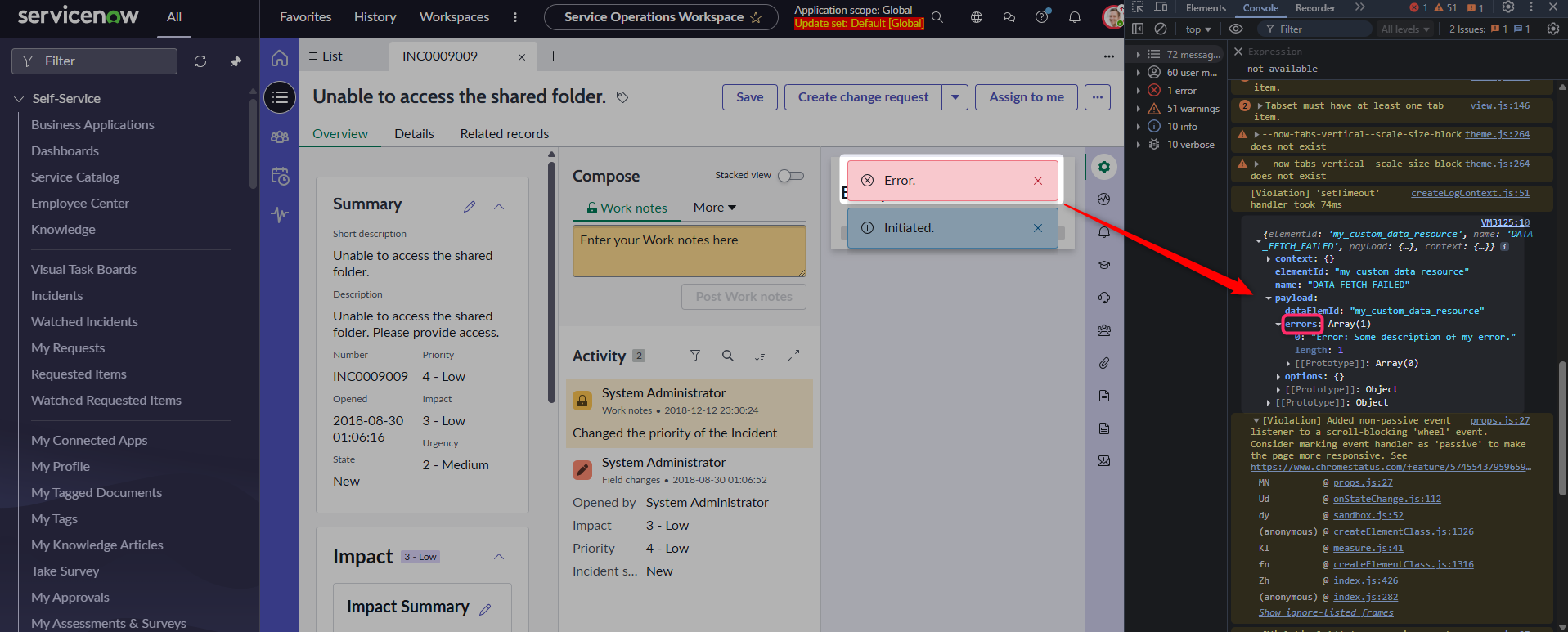Click the Assign to me button
This screenshot has height=632, width=1568.
(1026, 97)
